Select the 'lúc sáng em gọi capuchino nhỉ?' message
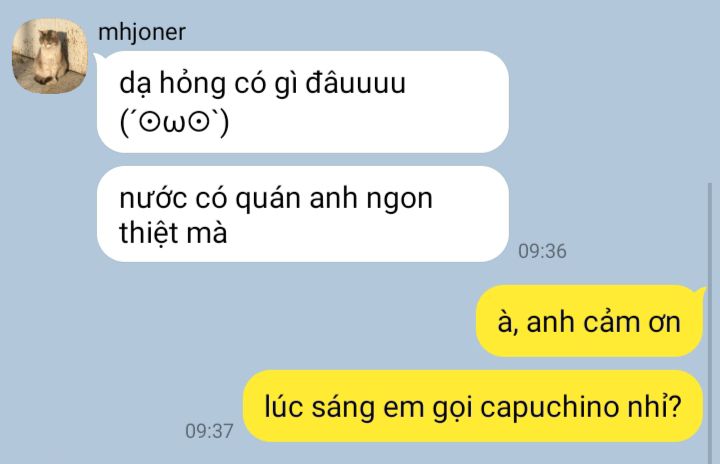 (473, 406)
